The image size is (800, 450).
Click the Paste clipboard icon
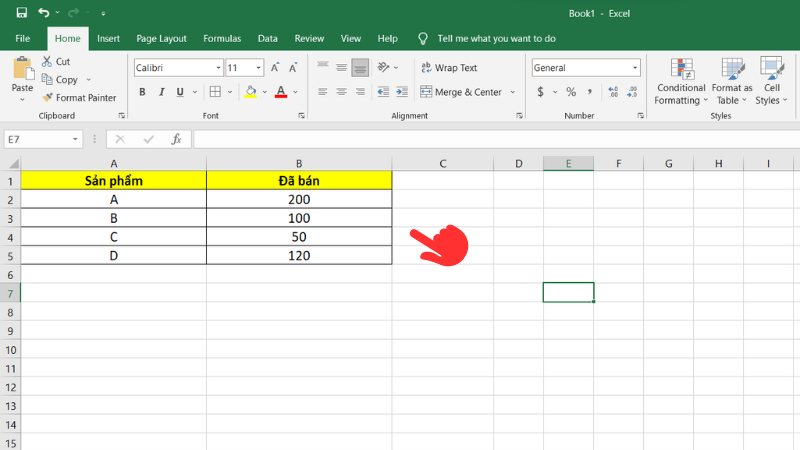click(x=22, y=74)
